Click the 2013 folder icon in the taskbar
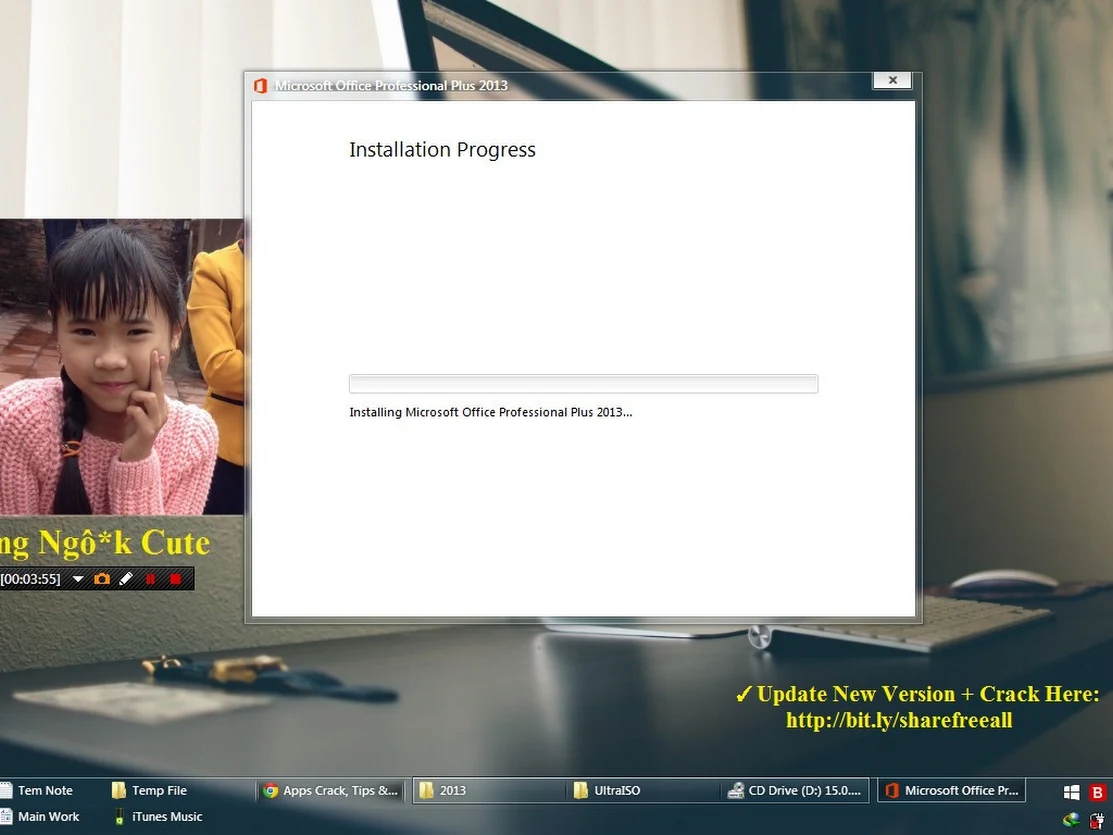 (x=426, y=790)
